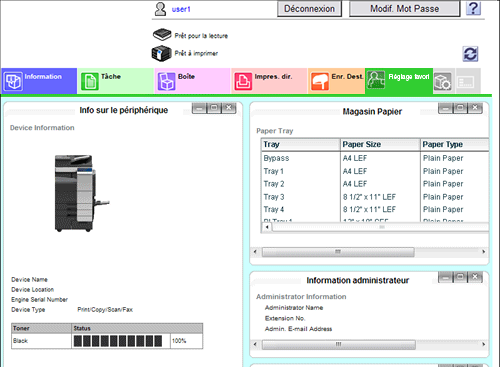This screenshot has width=500, height=367.
Task: Switch to the Tâche tab
Action: click(x=116, y=81)
